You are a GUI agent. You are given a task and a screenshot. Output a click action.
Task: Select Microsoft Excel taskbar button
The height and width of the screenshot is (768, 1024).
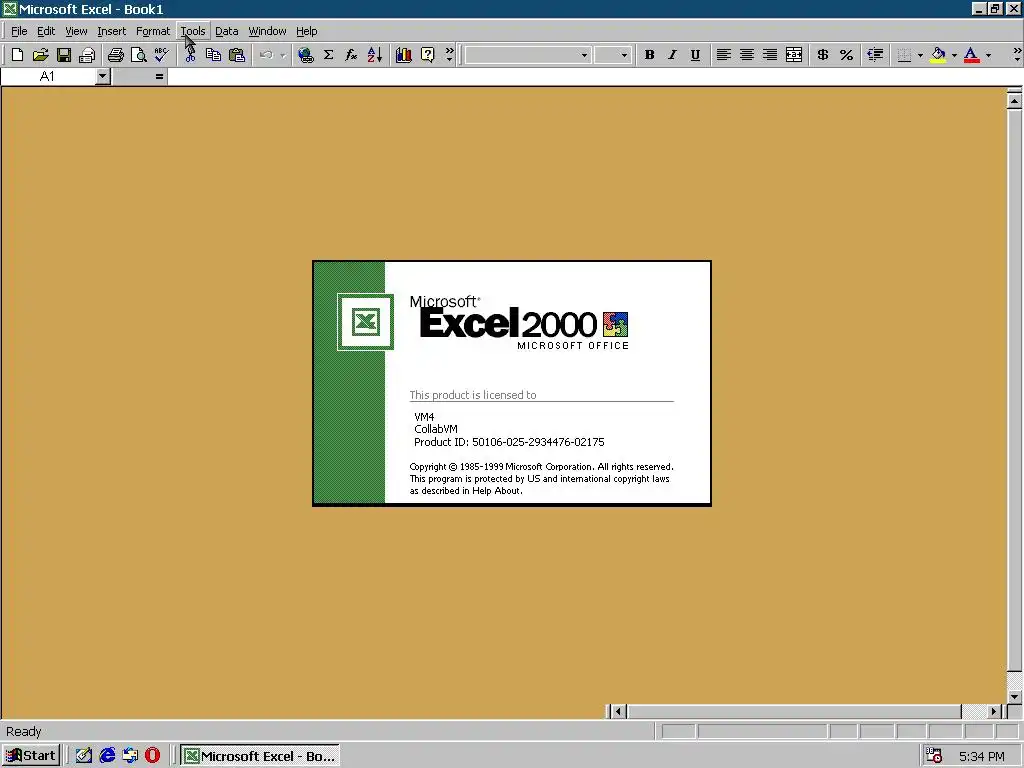pyautogui.click(x=260, y=756)
